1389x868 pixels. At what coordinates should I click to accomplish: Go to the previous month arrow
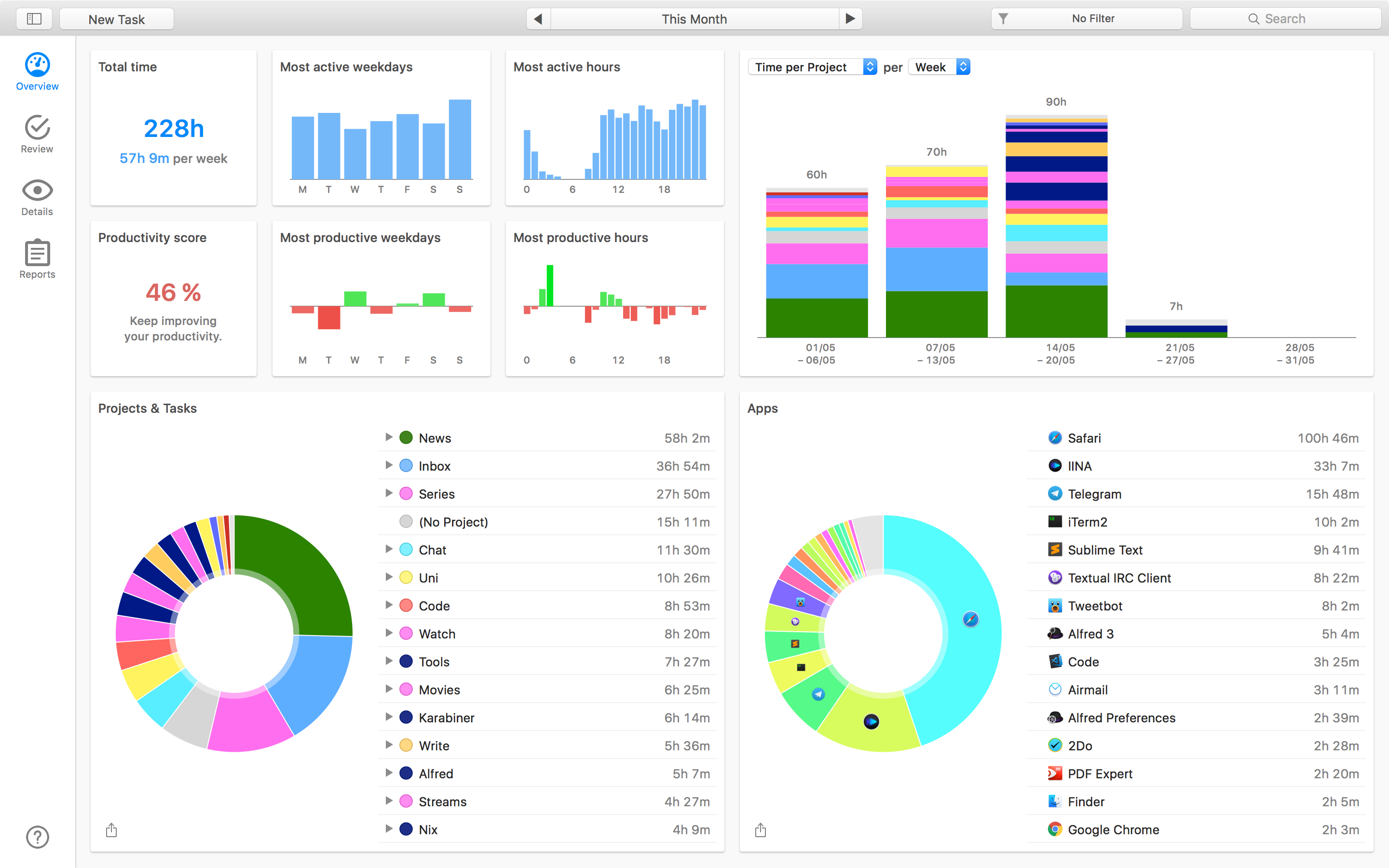(x=538, y=19)
